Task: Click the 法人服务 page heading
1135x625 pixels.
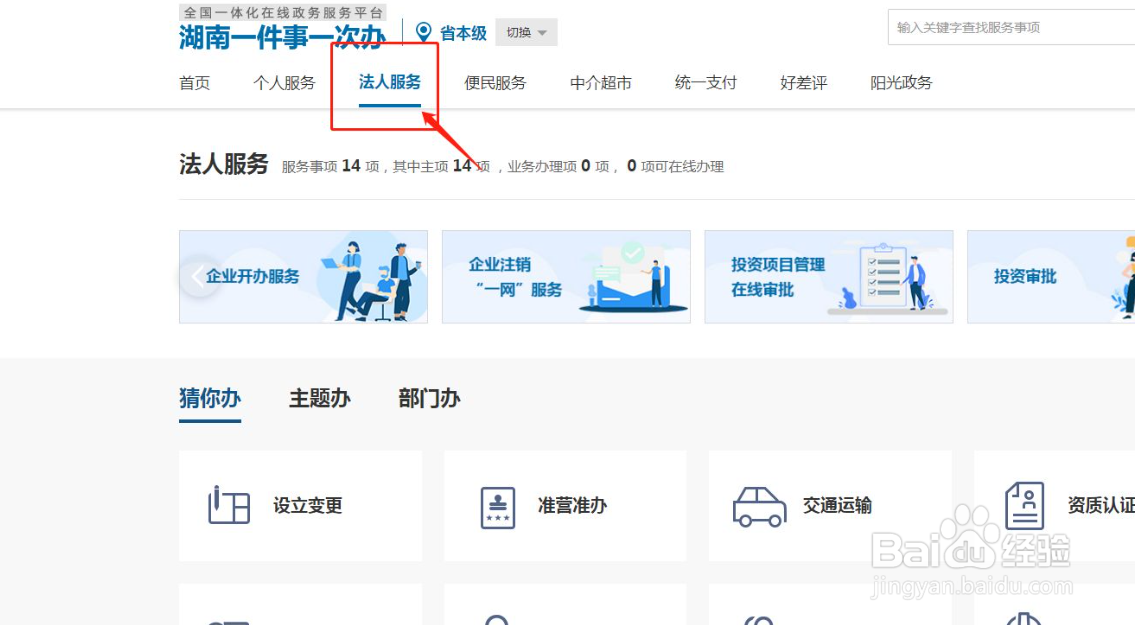Action: pyautogui.click(x=224, y=164)
